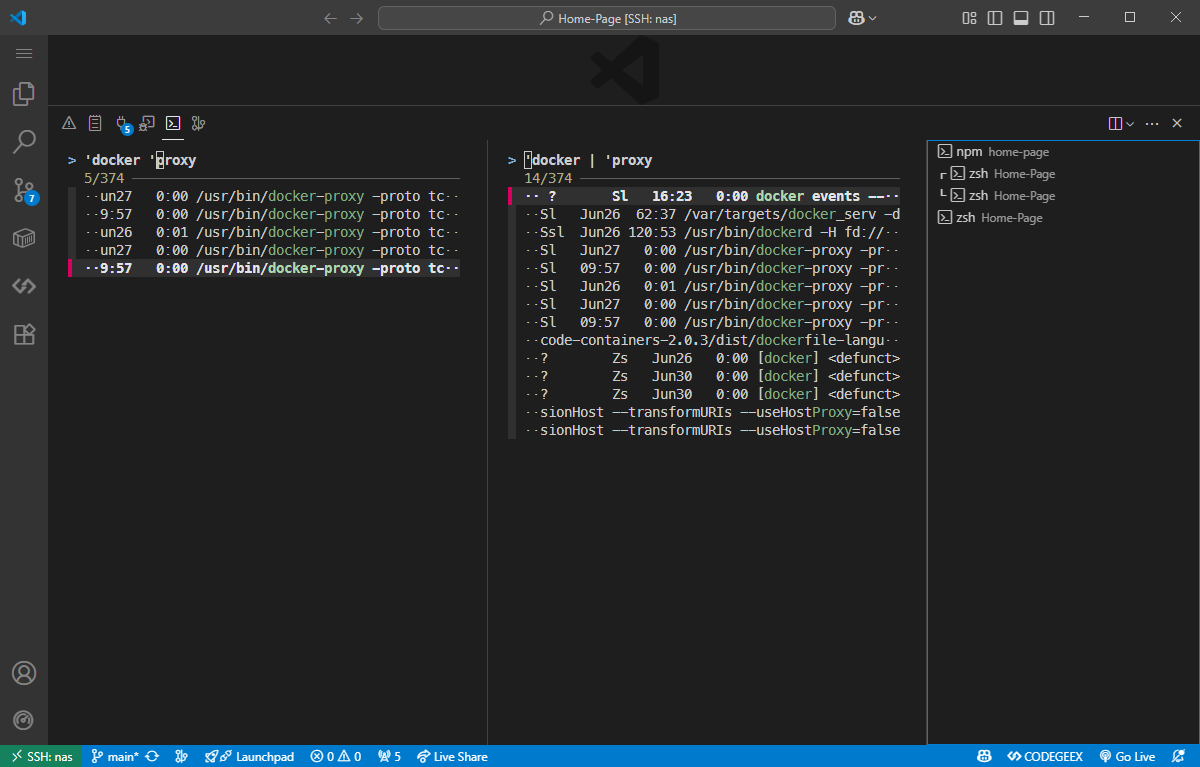Viewport: 1200px width, 767px height.
Task: Go forward using the navigation arrow
Action: (357, 18)
